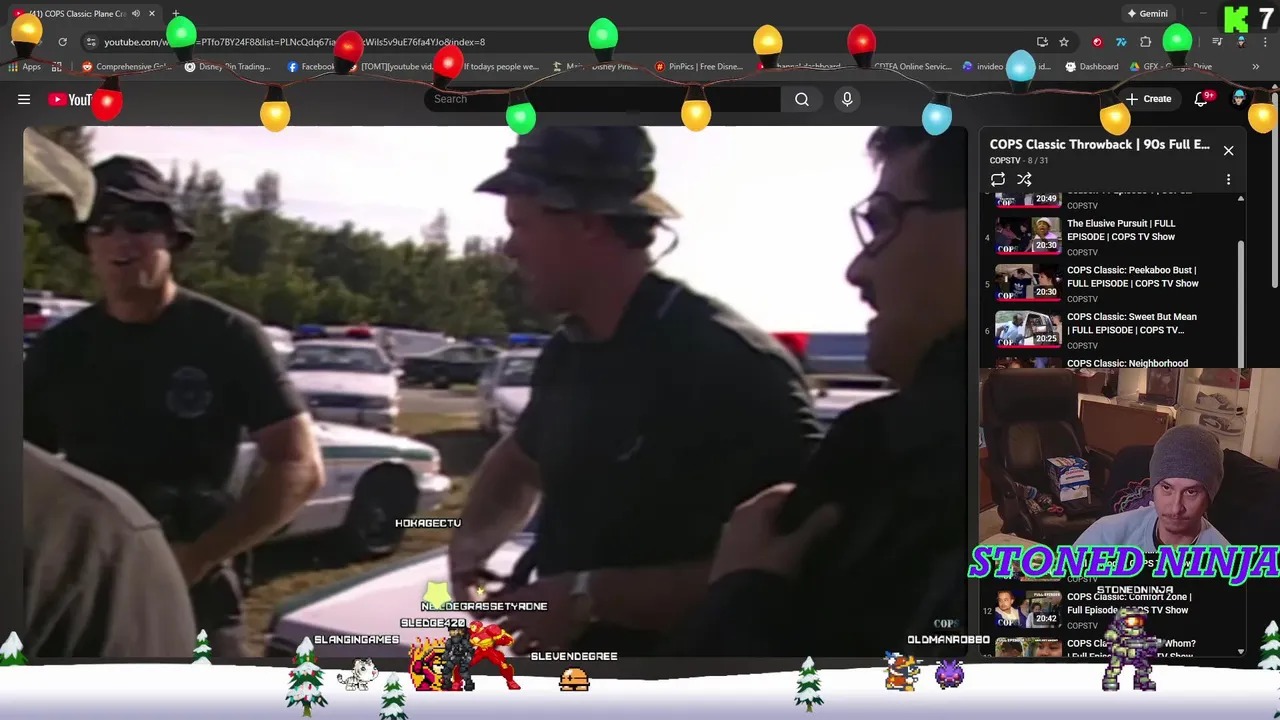Open the Facebook bookmark
Viewport: 1280px width, 720px height.
coord(312,67)
